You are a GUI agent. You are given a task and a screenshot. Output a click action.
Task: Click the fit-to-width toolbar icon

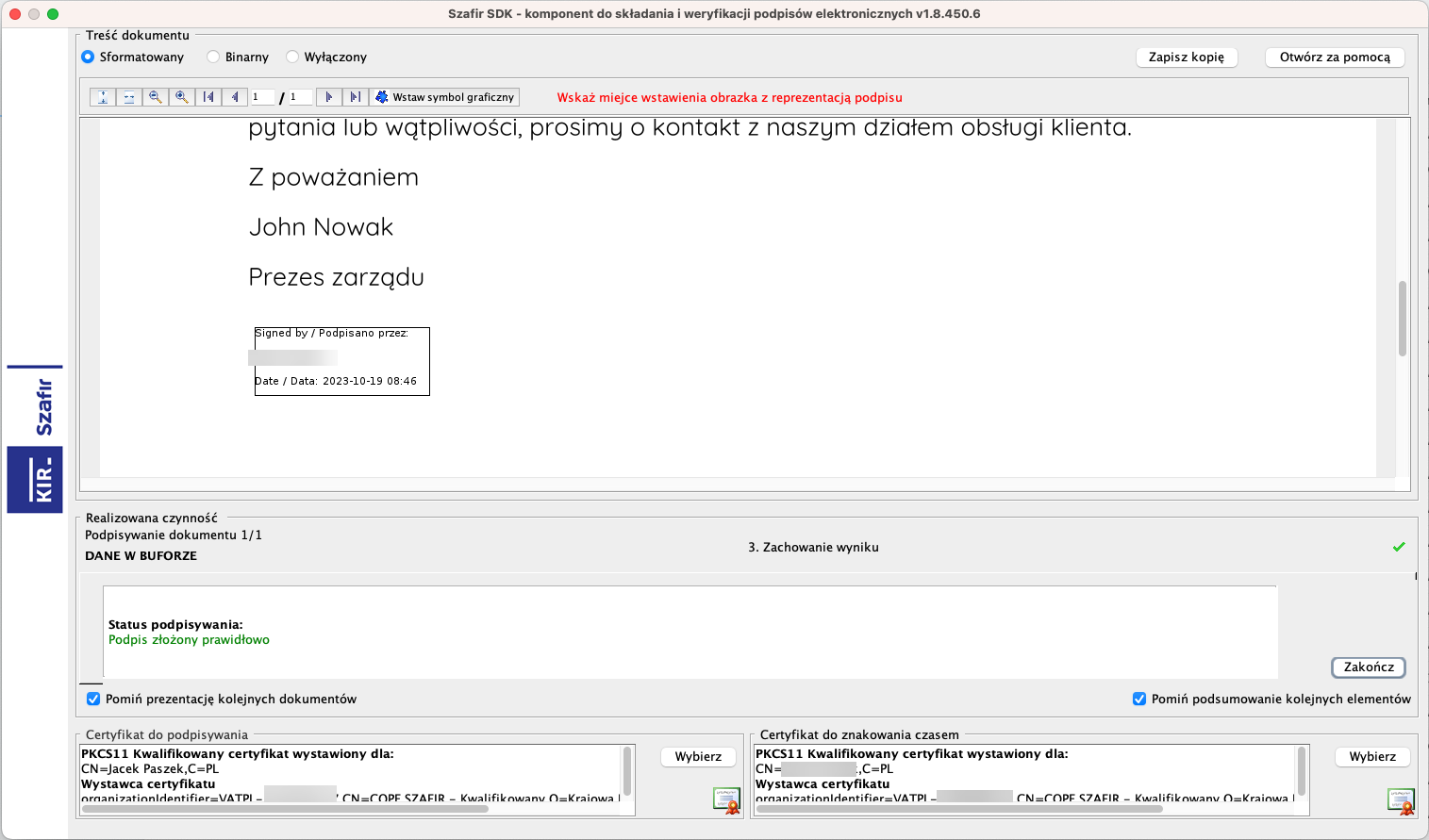(129, 97)
